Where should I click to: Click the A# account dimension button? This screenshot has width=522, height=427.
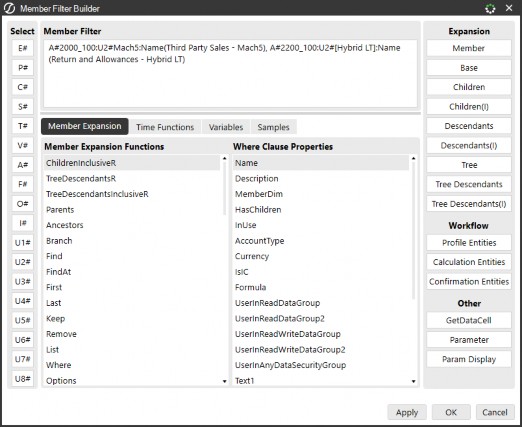tap(23, 165)
